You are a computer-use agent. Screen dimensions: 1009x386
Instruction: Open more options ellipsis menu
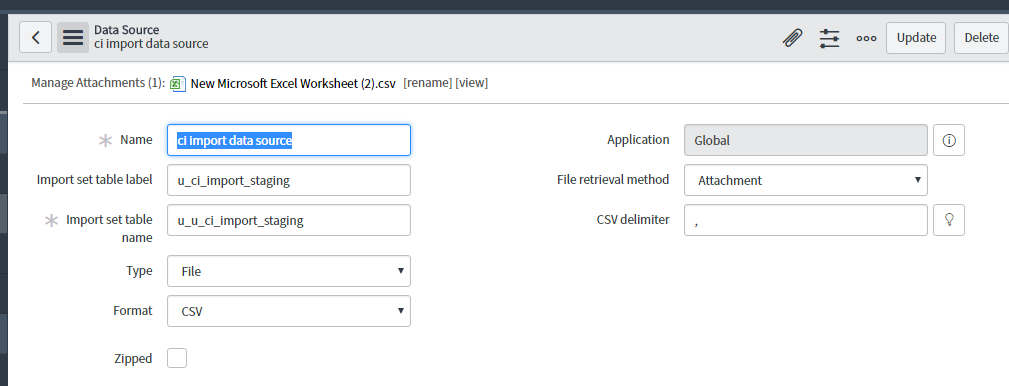[866, 38]
